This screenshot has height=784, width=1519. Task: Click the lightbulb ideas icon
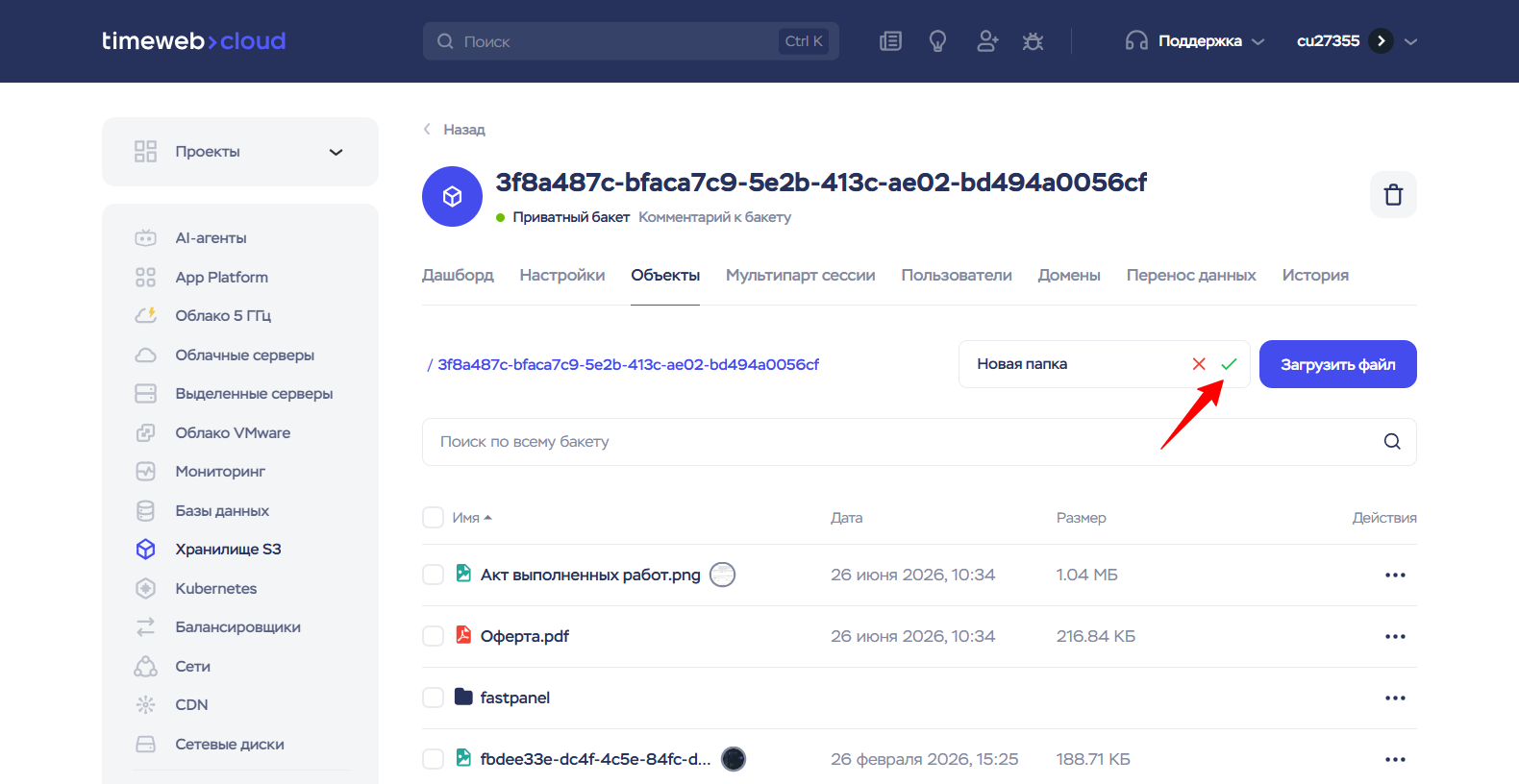tap(937, 41)
